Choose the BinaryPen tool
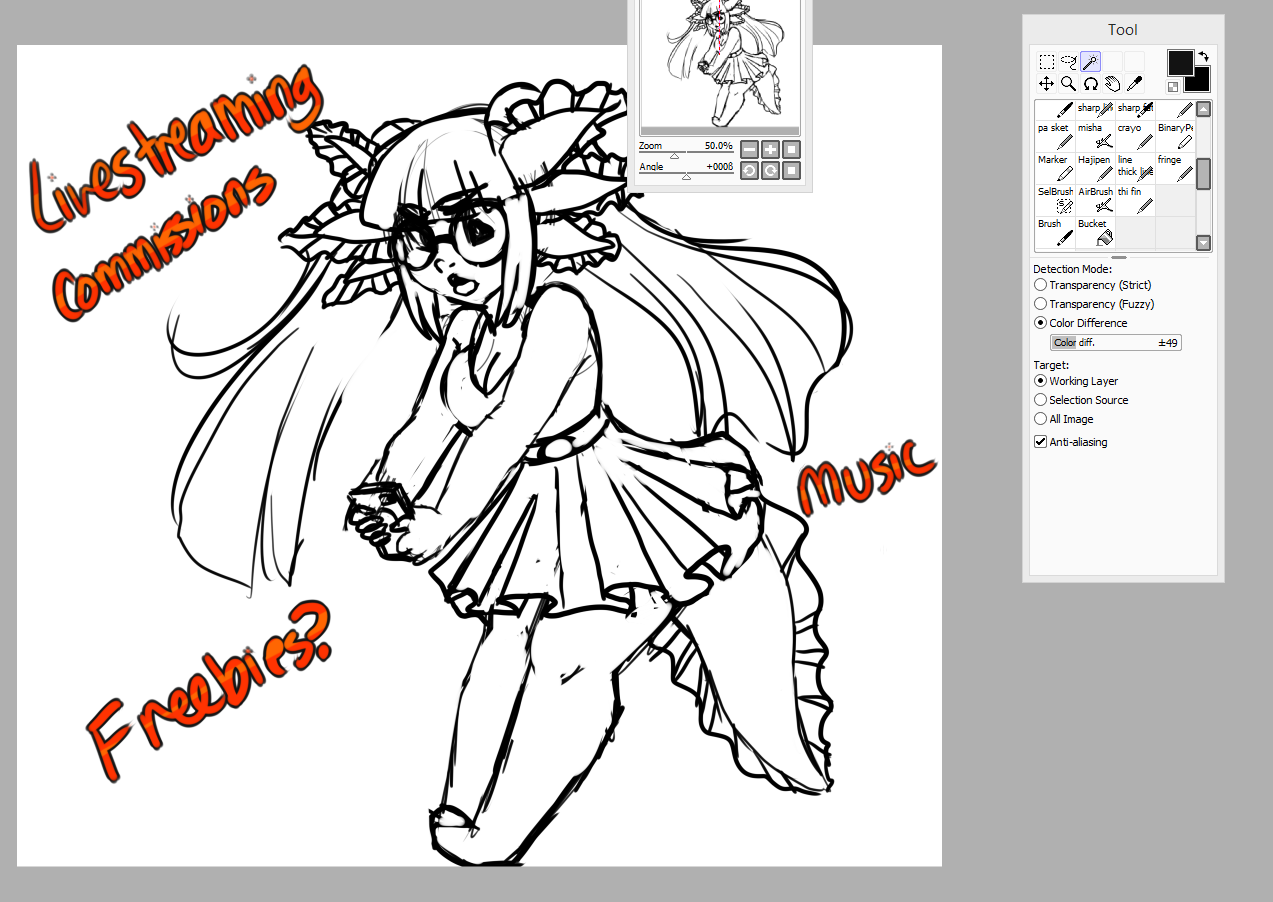1273x902 pixels. pyautogui.click(x=1175, y=136)
